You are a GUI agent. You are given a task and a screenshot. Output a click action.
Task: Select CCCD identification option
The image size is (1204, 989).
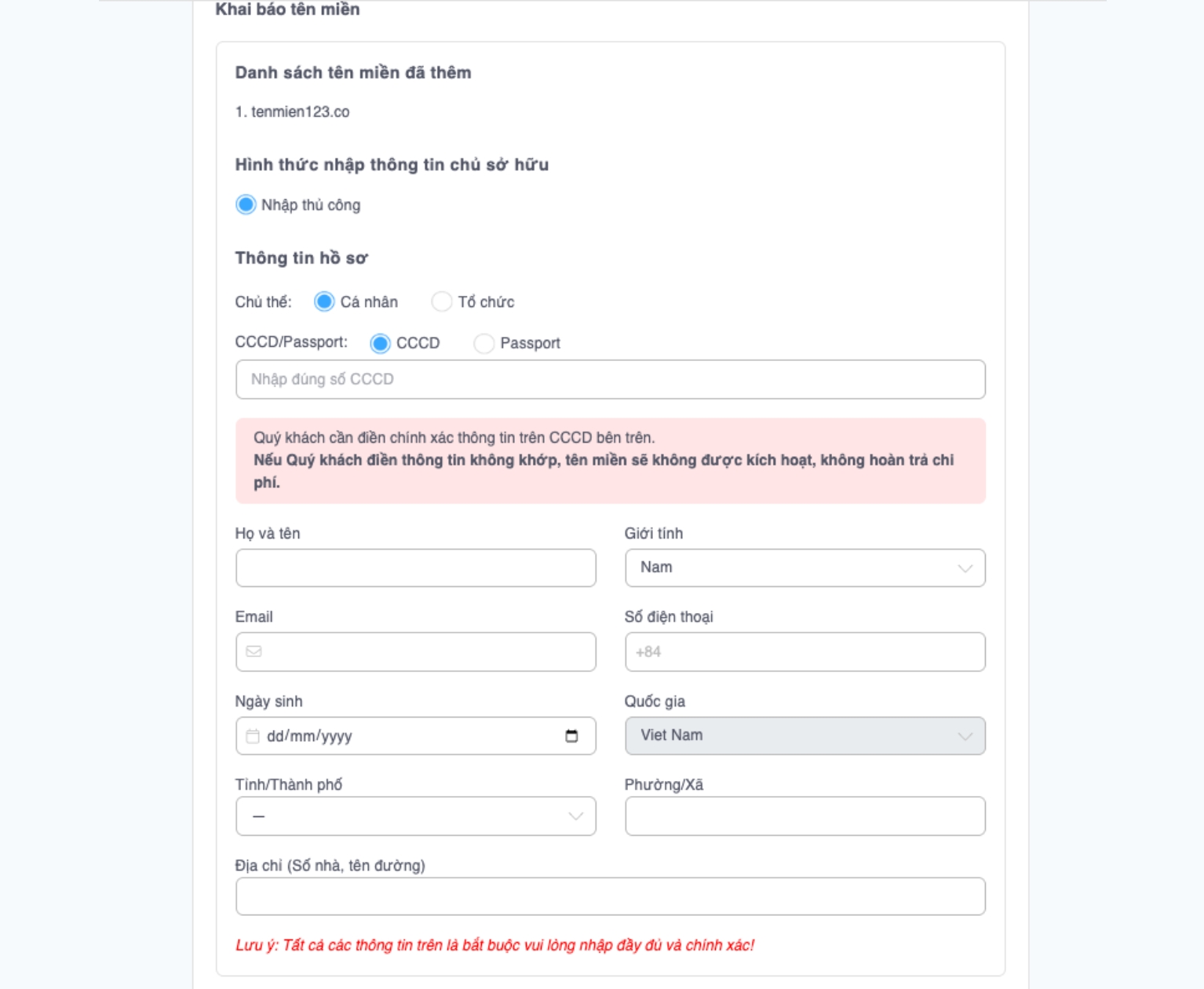(381, 343)
